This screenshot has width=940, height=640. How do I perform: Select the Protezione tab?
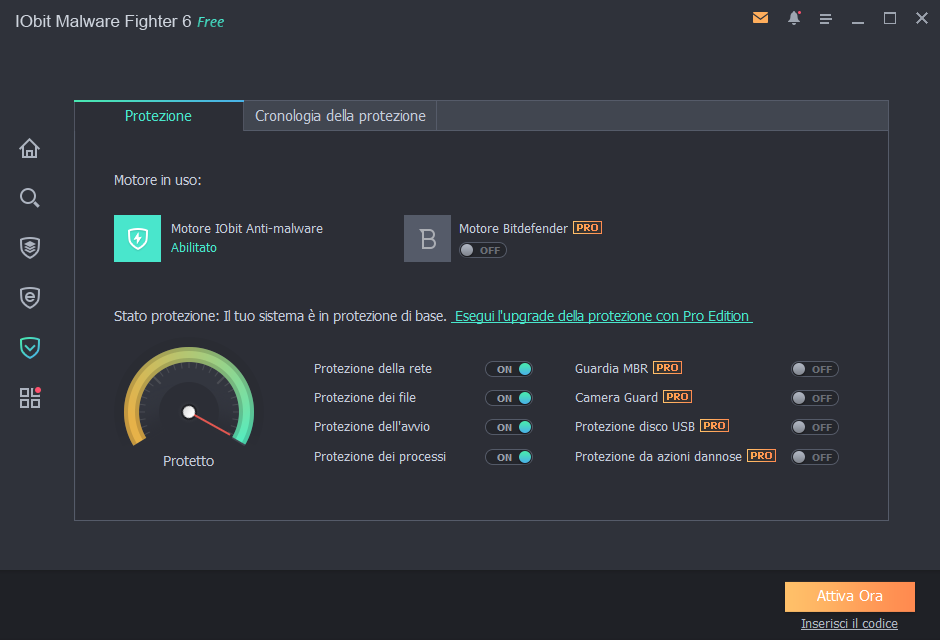point(158,116)
